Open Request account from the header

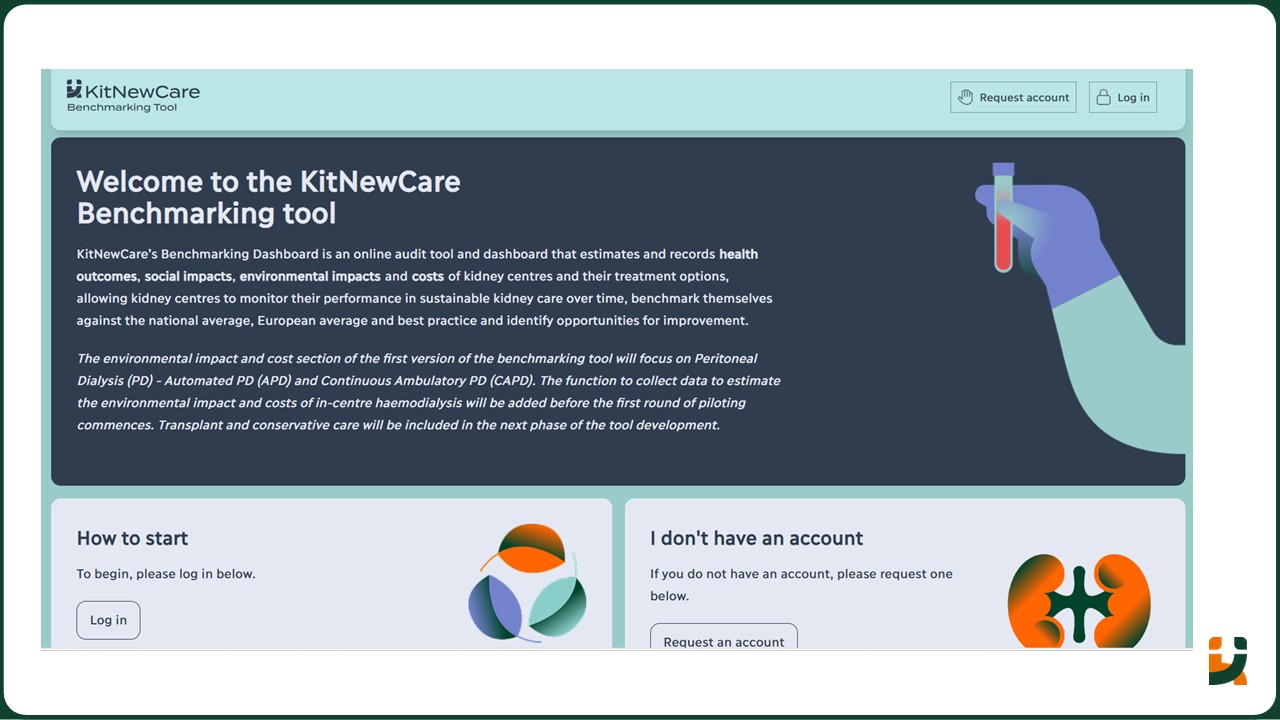click(1013, 97)
